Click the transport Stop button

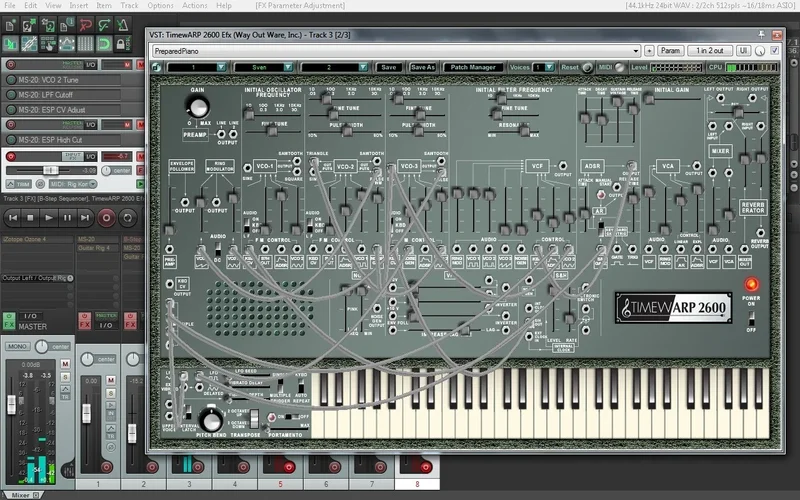[x=30, y=218]
